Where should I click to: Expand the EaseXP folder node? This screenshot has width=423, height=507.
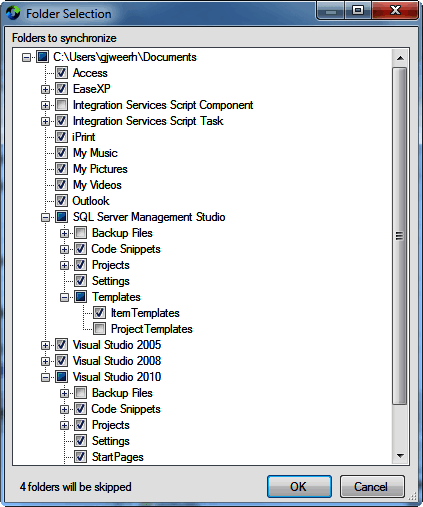pos(45,89)
